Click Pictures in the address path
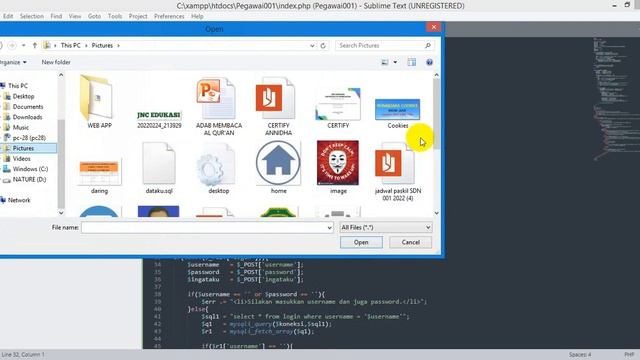The height and width of the screenshot is (360, 640). pyautogui.click(x=102, y=45)
